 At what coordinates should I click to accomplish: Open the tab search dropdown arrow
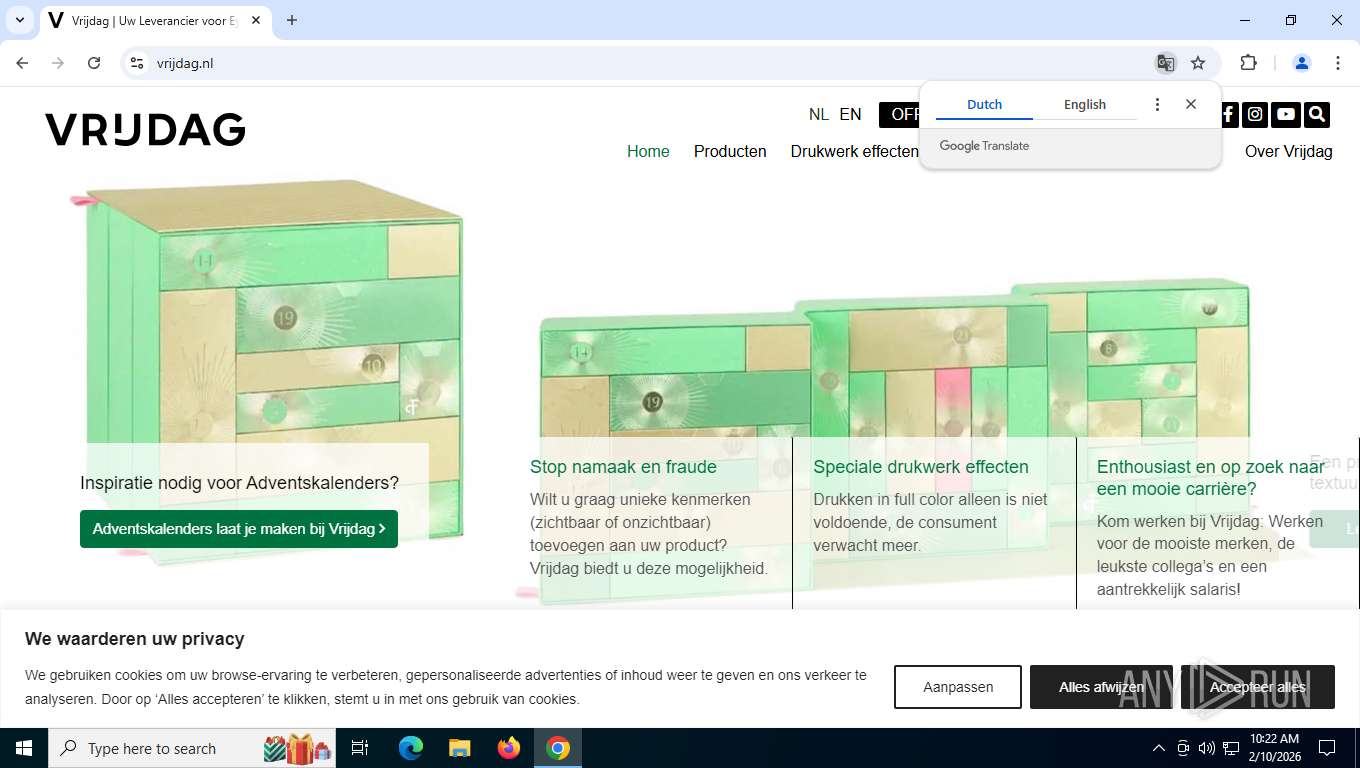(x=19, y=20)
